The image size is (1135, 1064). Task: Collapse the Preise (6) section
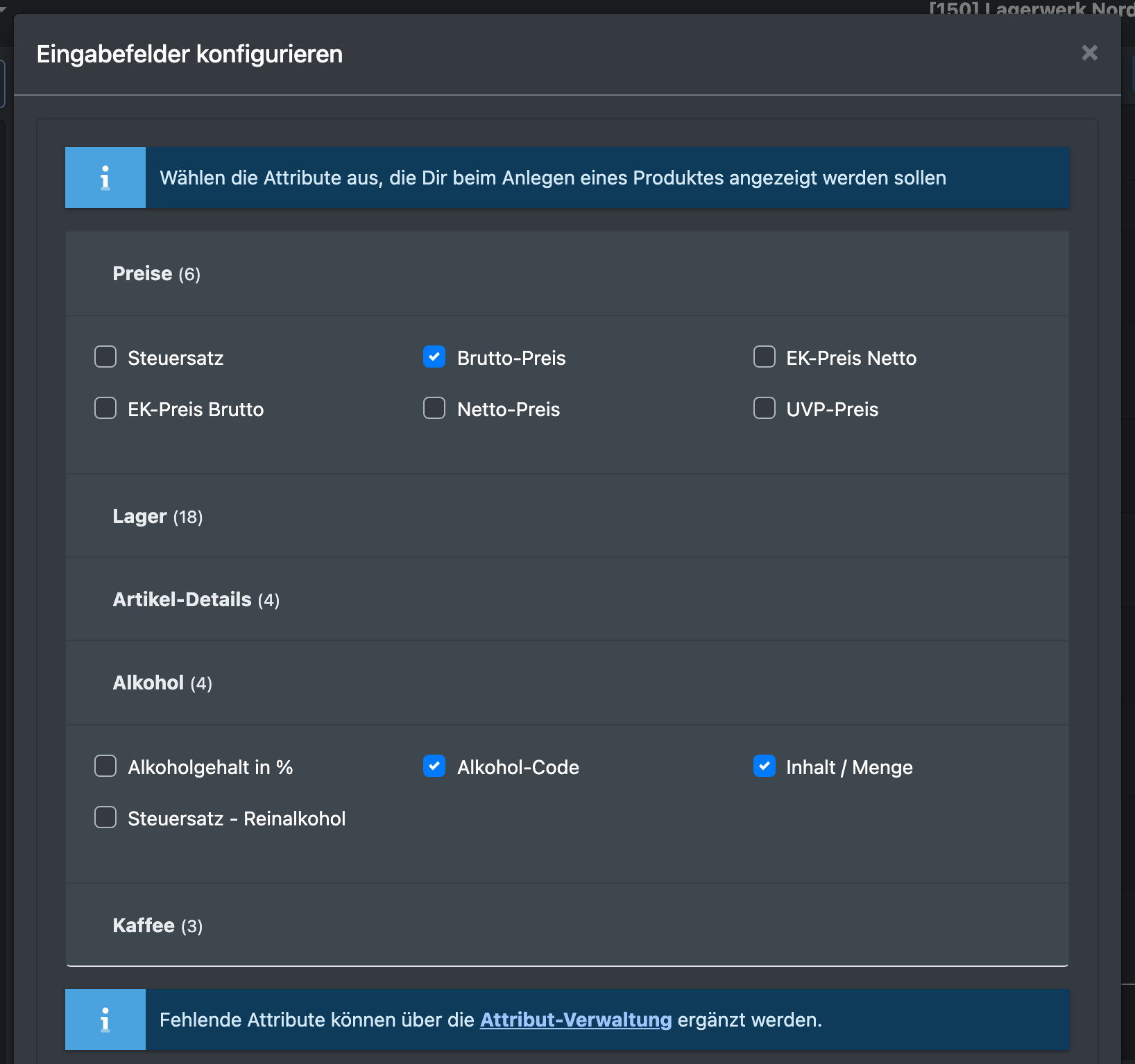[x=567, y=273]
